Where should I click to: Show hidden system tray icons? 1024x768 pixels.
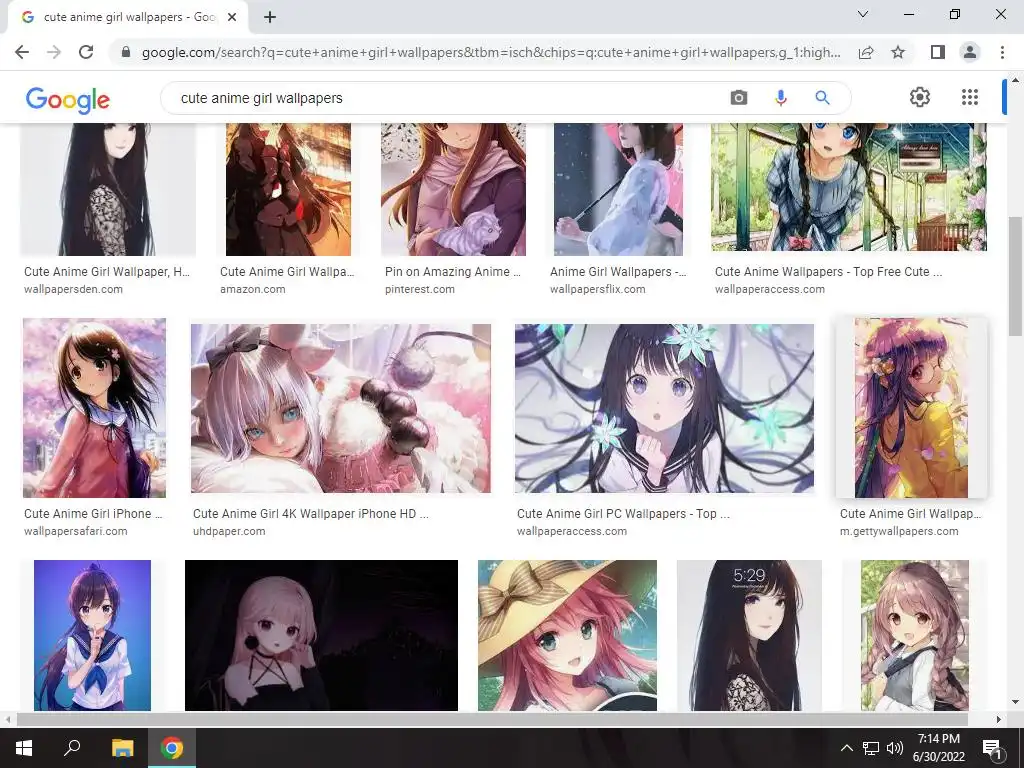(846, 748)
